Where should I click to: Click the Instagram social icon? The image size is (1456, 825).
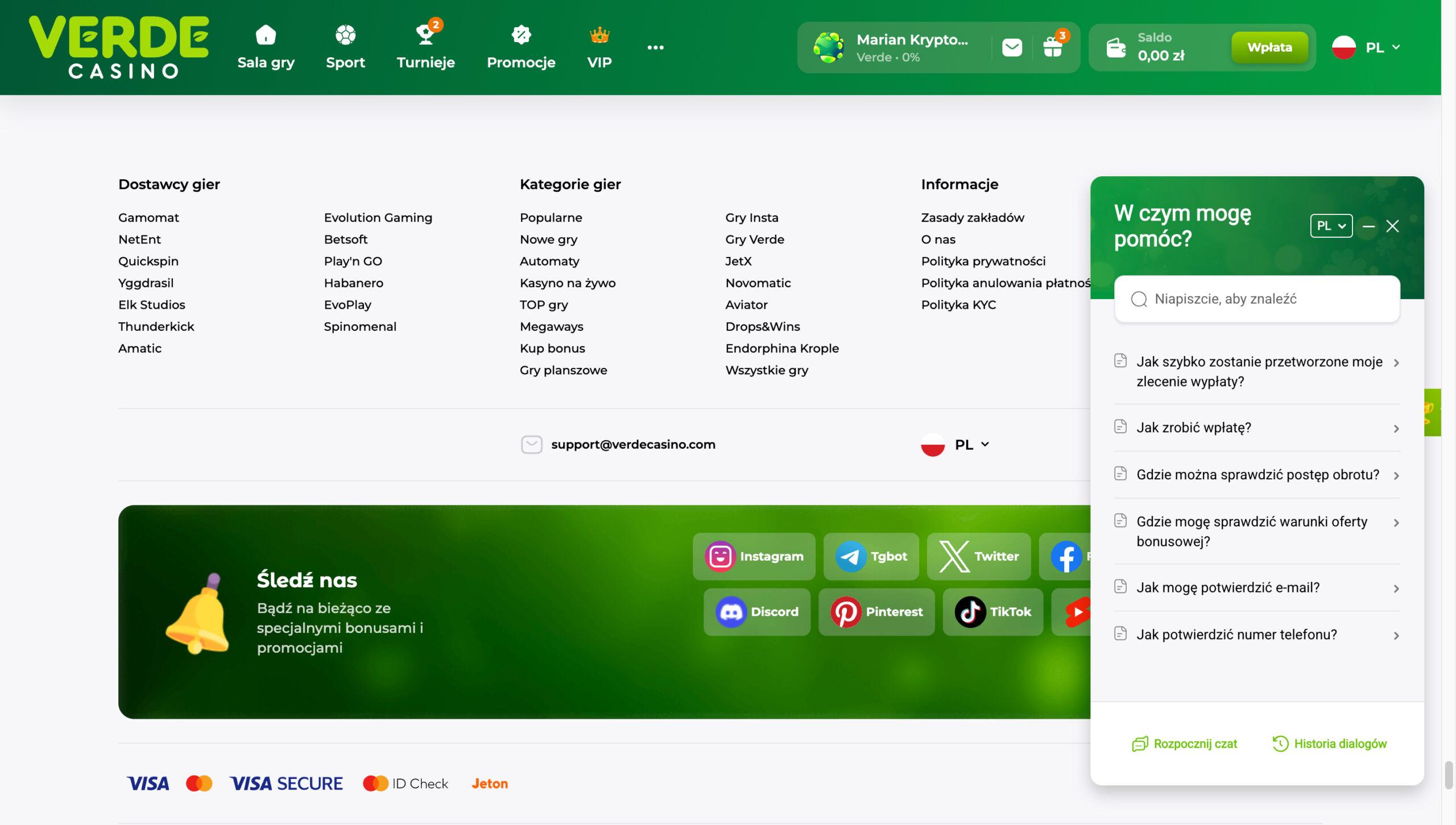tap(754, 556)
